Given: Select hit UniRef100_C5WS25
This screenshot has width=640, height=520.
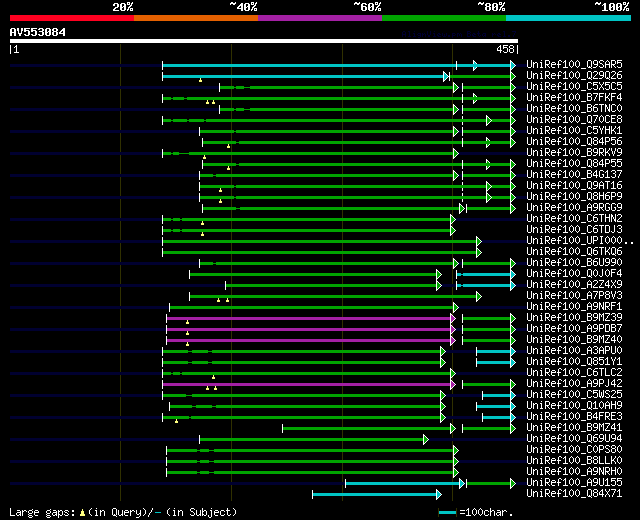Looking at the screenshot, I should (x=574, y=395).
